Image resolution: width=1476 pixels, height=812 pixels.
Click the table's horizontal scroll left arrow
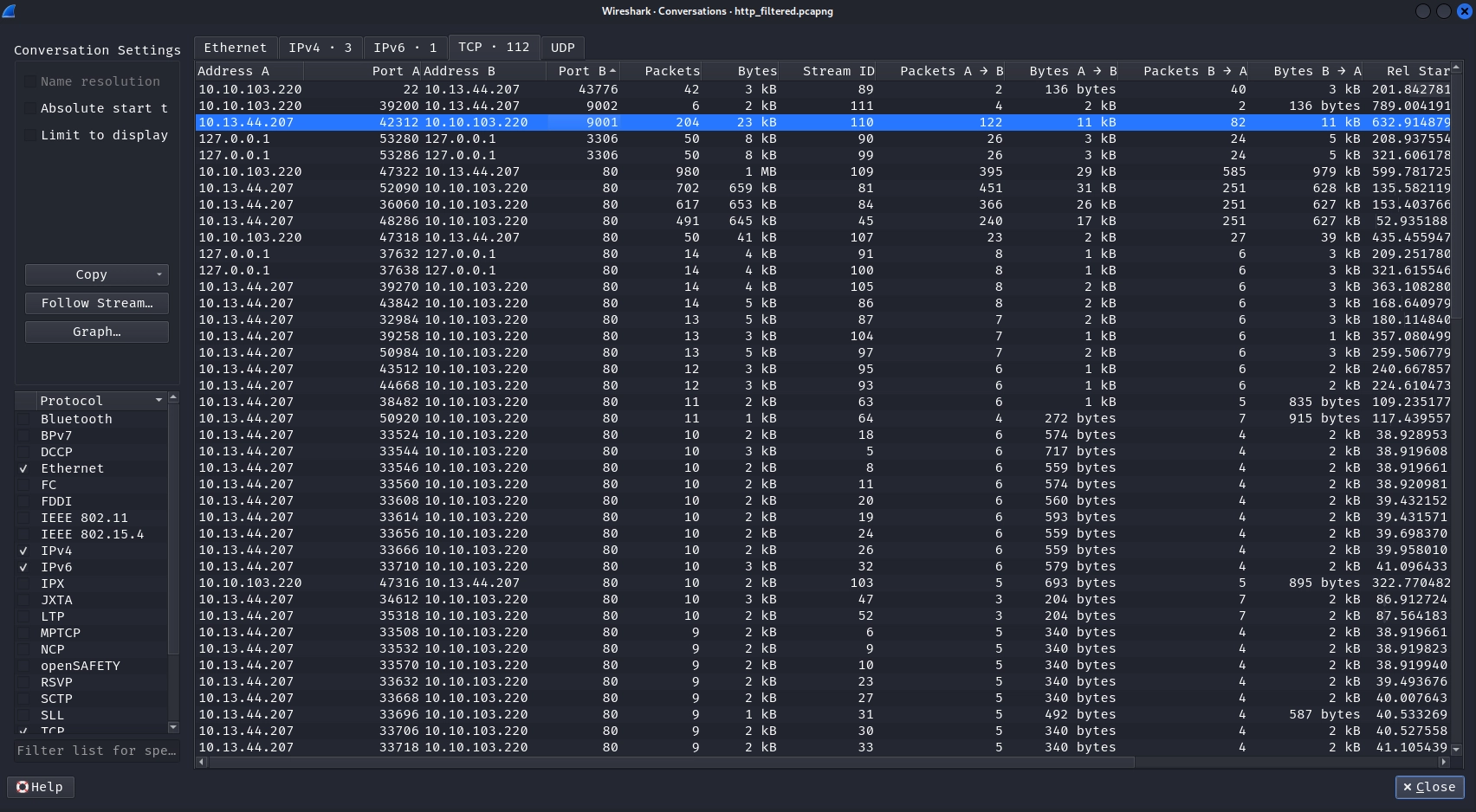pos(202,762)
